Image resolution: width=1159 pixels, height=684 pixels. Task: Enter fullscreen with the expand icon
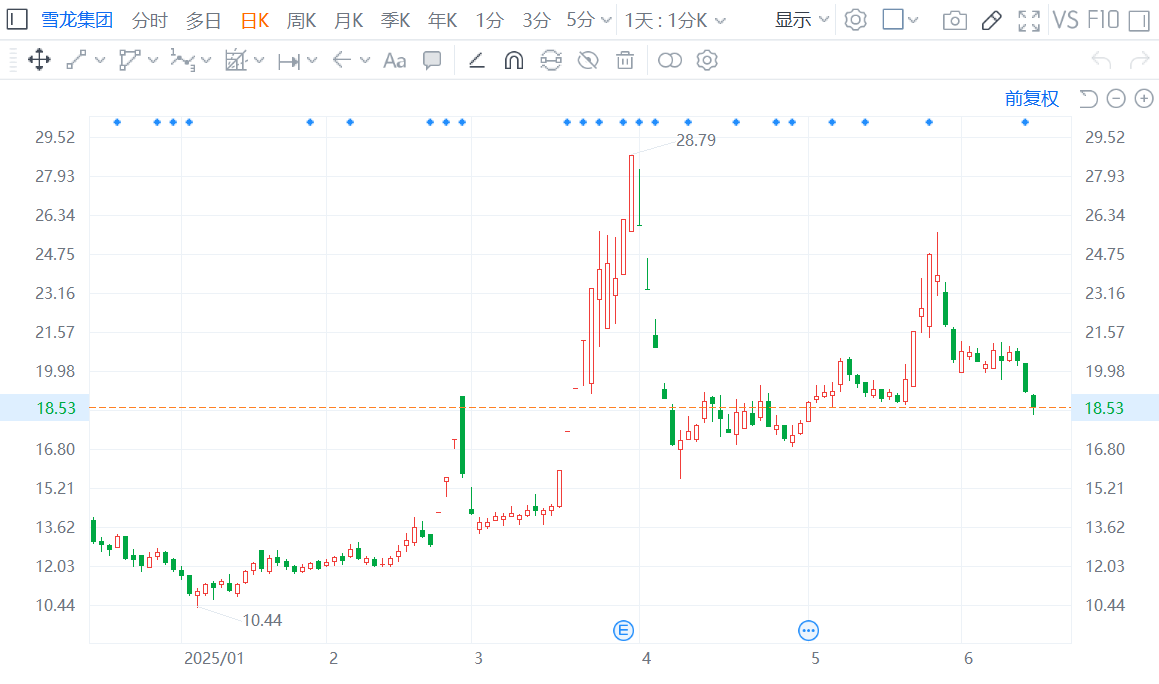coord(1029,20)
